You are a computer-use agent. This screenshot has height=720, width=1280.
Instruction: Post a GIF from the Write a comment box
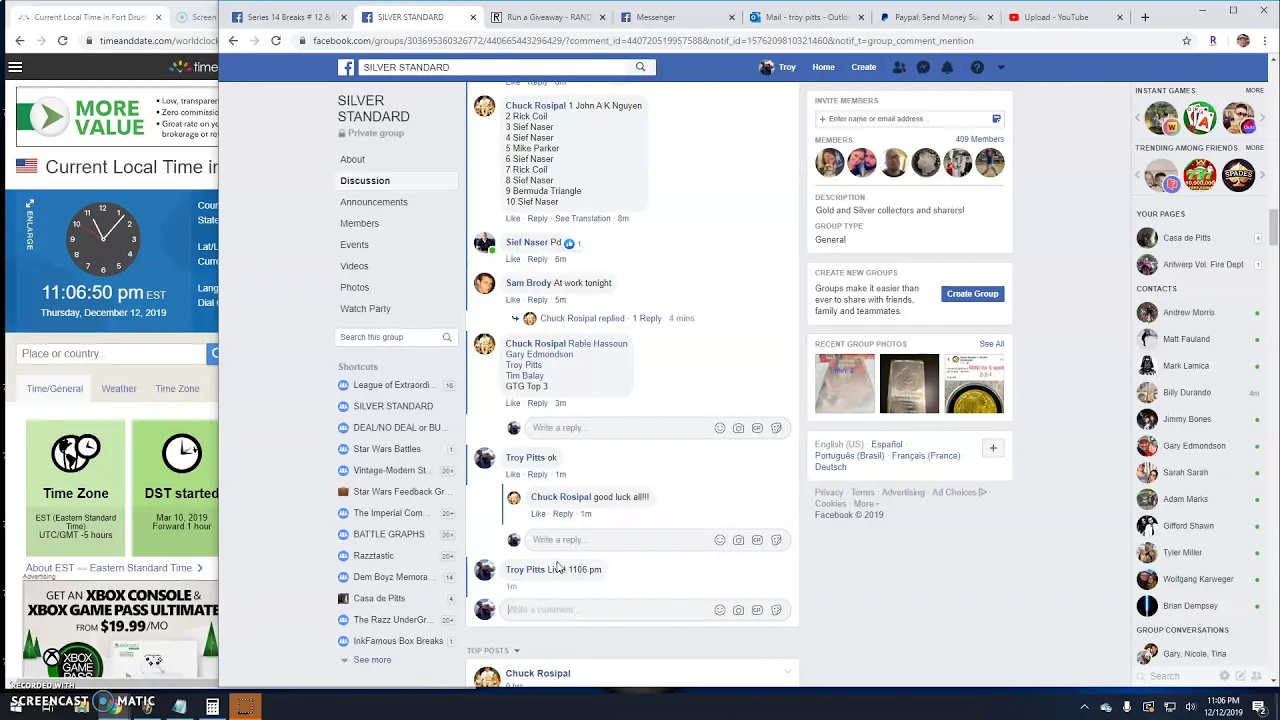[757, 610]
